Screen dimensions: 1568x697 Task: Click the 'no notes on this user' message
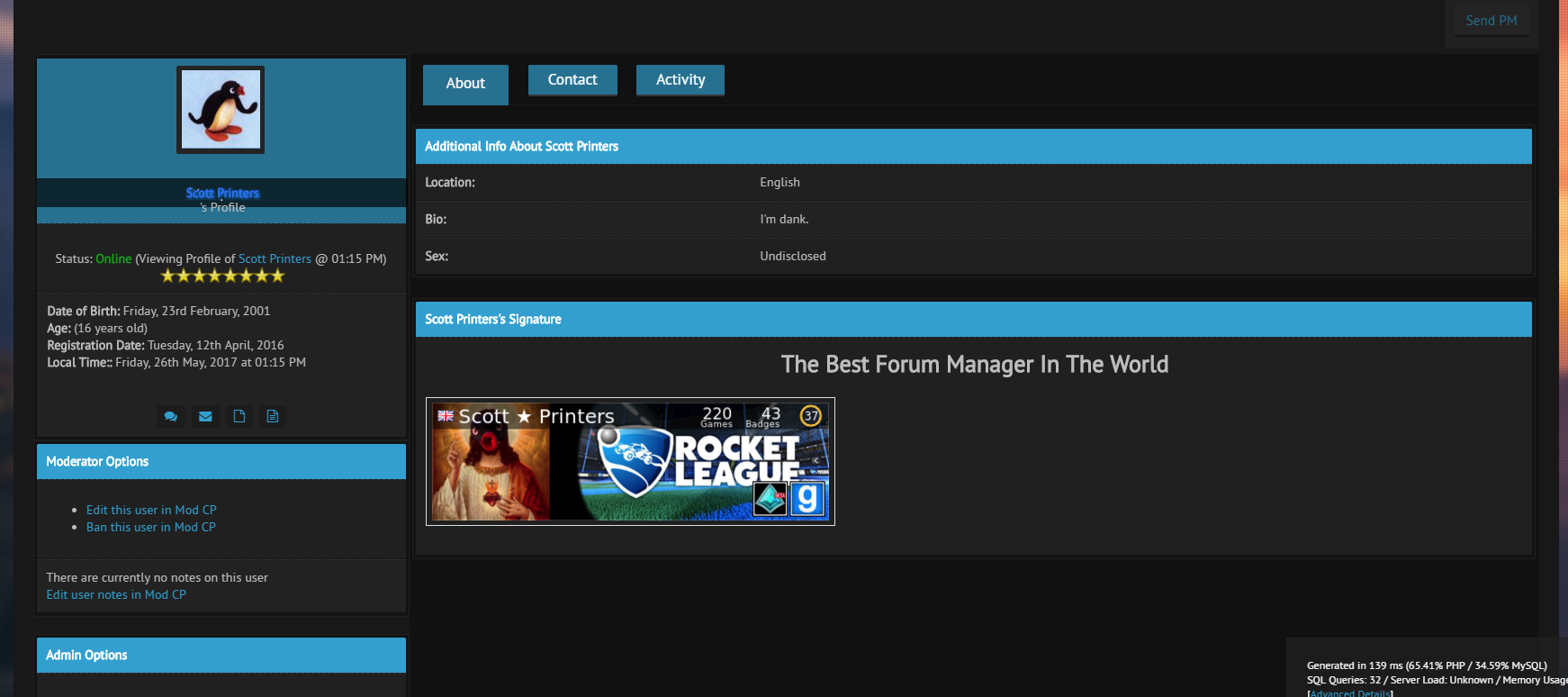tap(157, 577)
